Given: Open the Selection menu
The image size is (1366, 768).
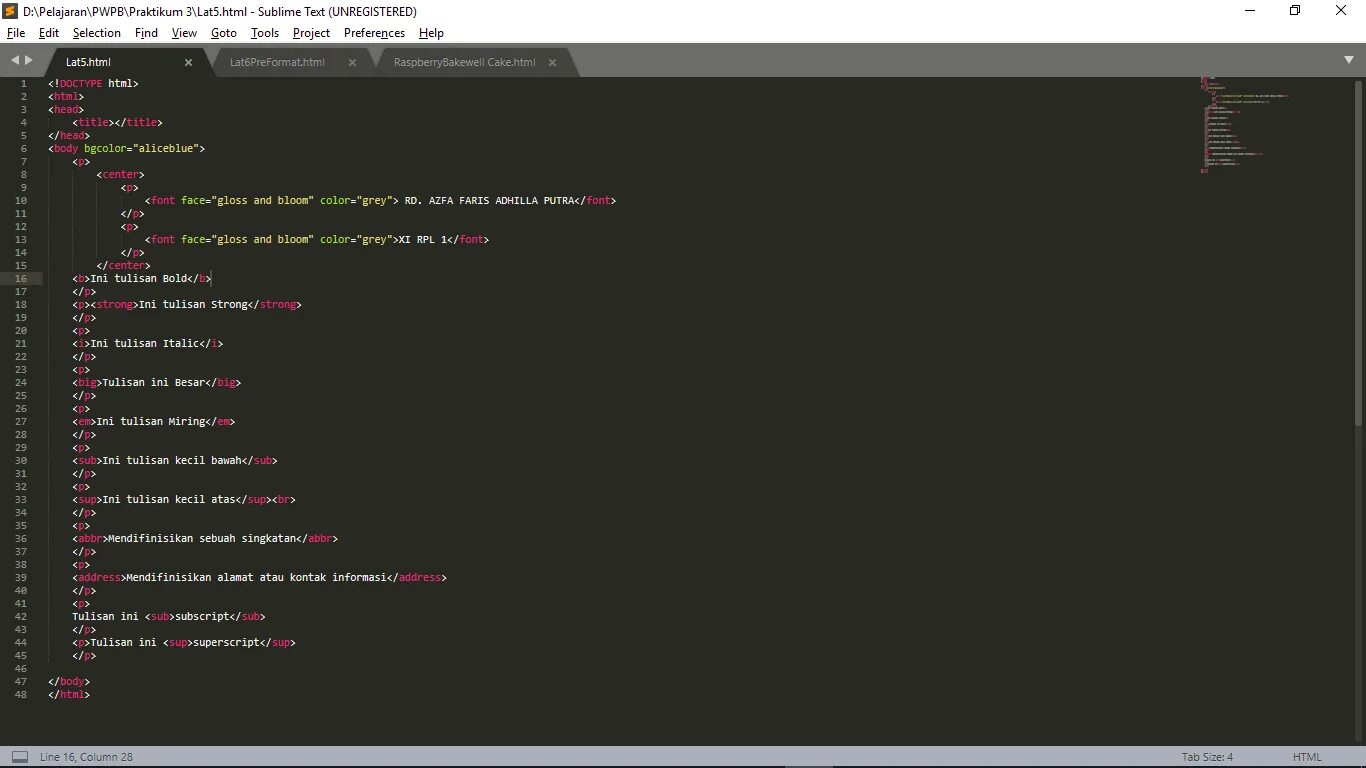Looking at the screenshot, I should pos(96,33).
